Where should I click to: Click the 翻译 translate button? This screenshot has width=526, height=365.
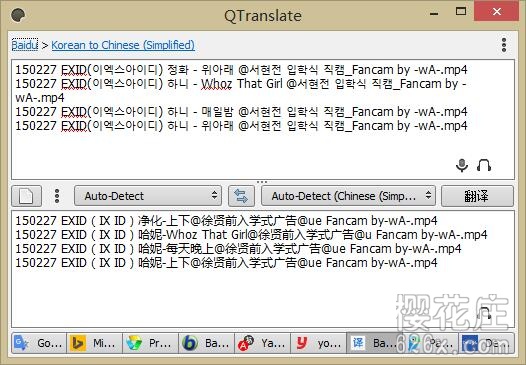click(477, 196)
